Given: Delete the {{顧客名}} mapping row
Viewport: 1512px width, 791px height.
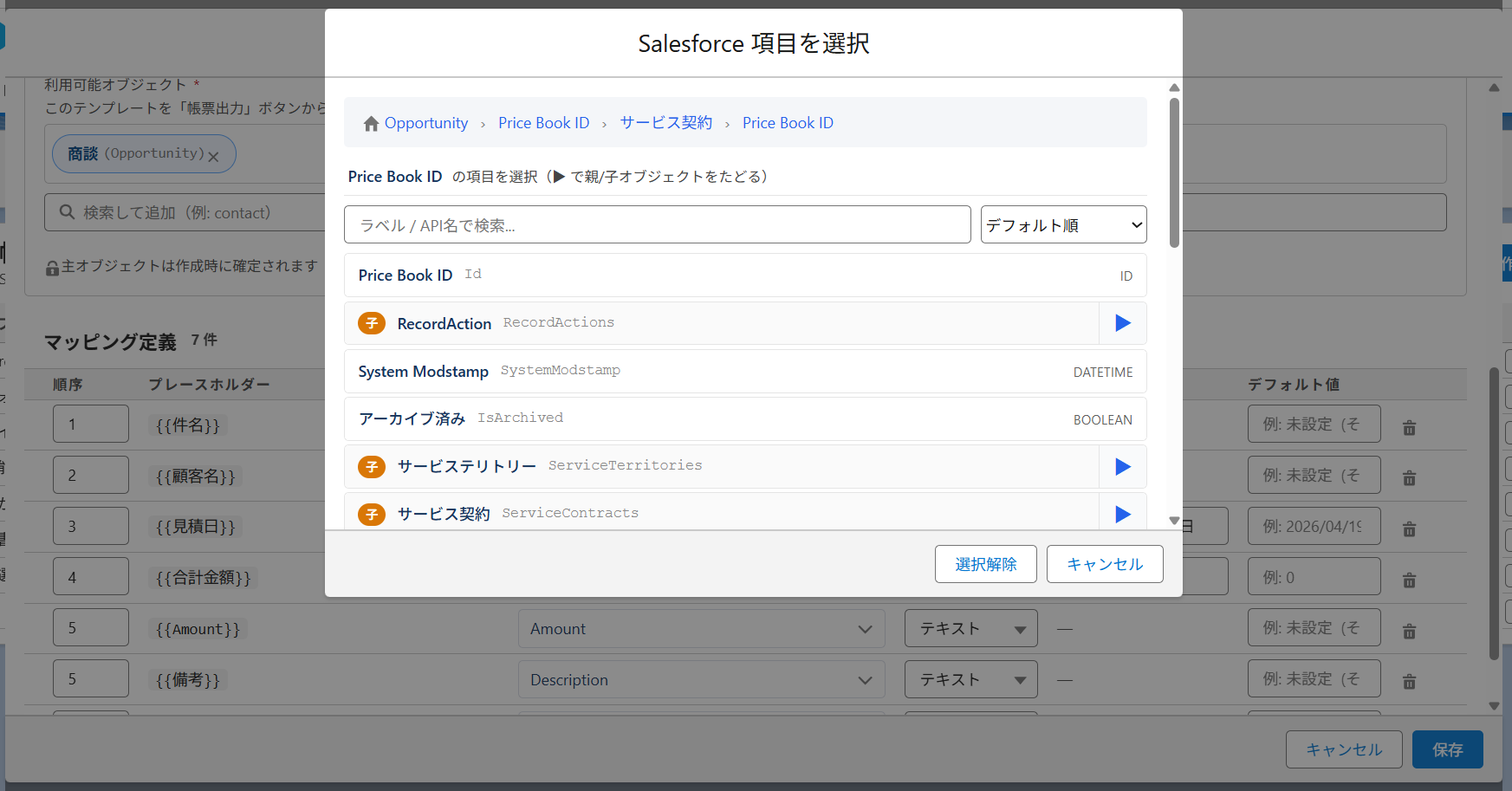Looking at the screenshot, I should pyautogui.click(x=1410, y=478).
